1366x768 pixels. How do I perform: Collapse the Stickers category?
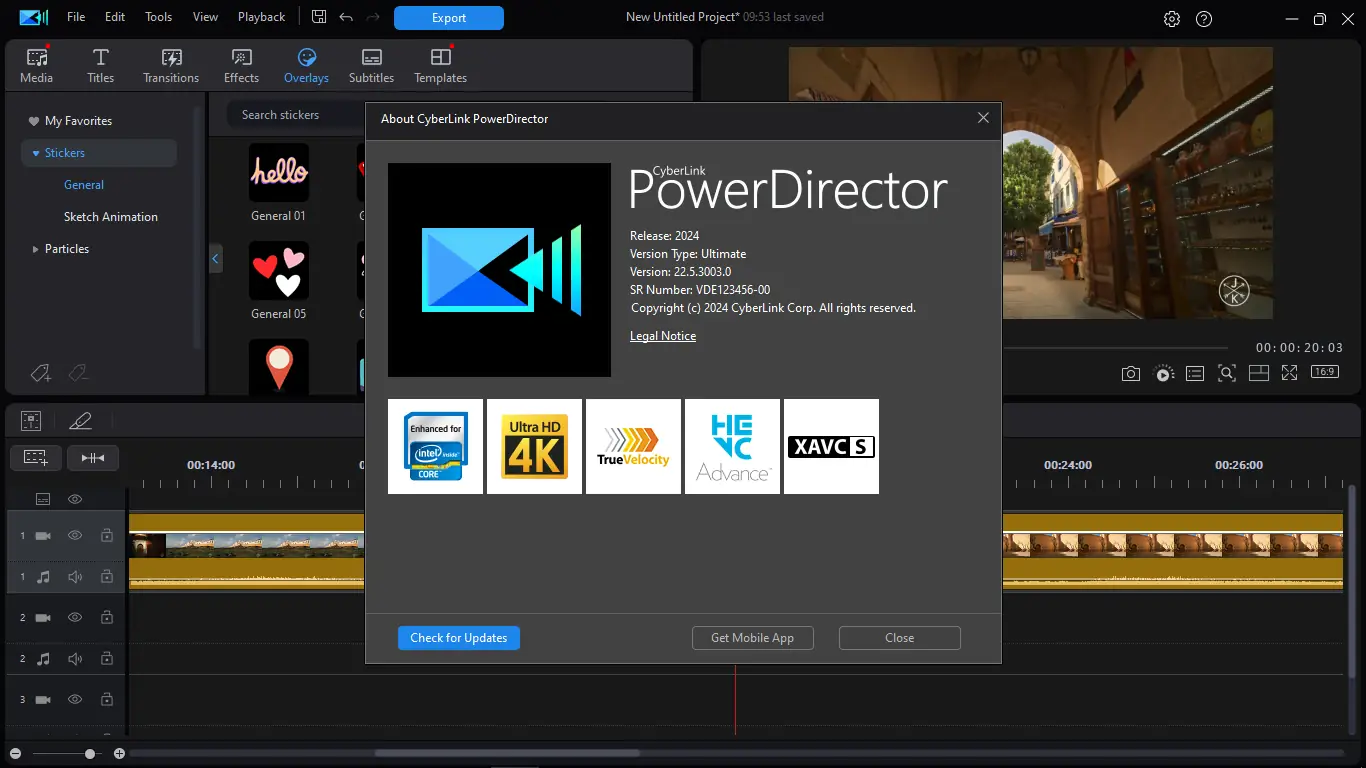tap(35, 153)
